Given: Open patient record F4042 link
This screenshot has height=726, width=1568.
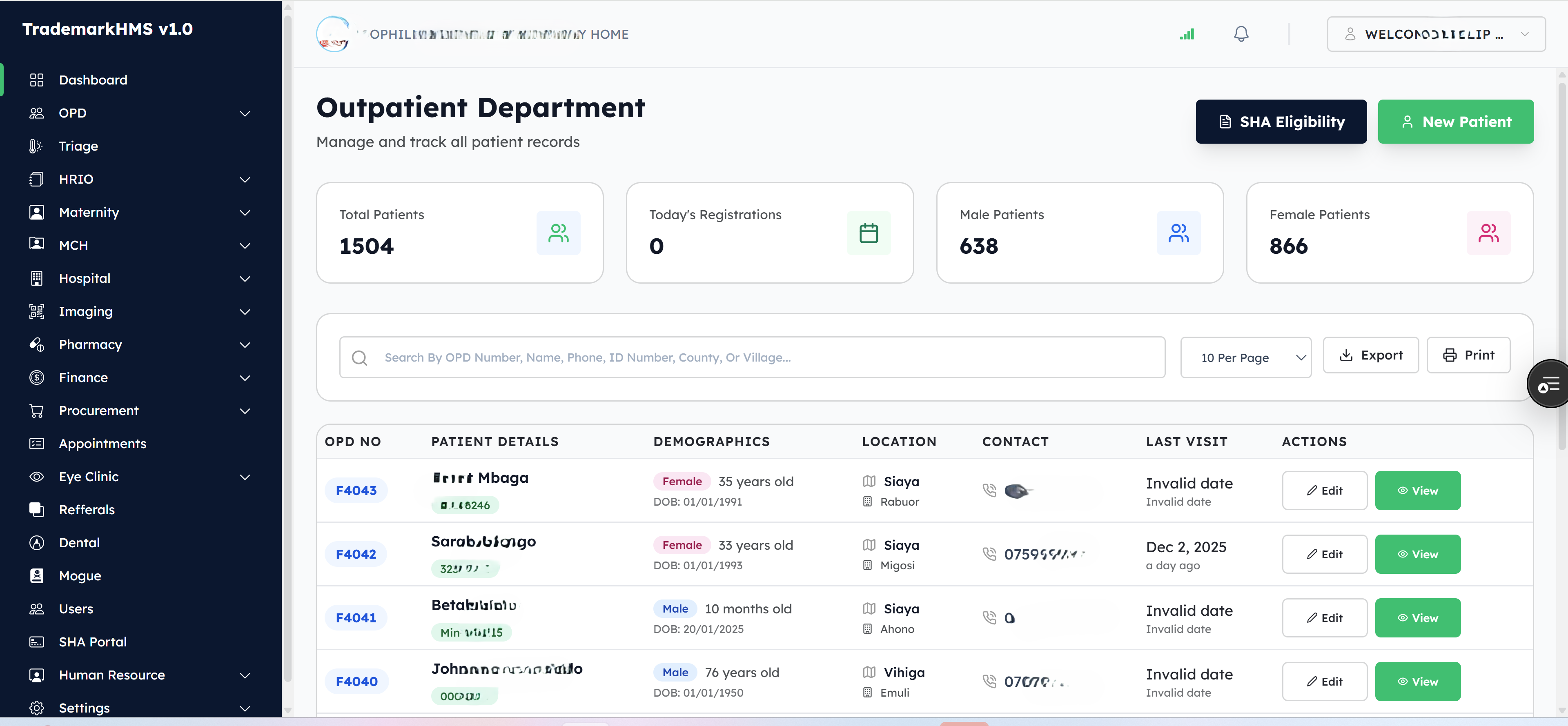Looking at the screenshot, I should (x=356, y=554).
